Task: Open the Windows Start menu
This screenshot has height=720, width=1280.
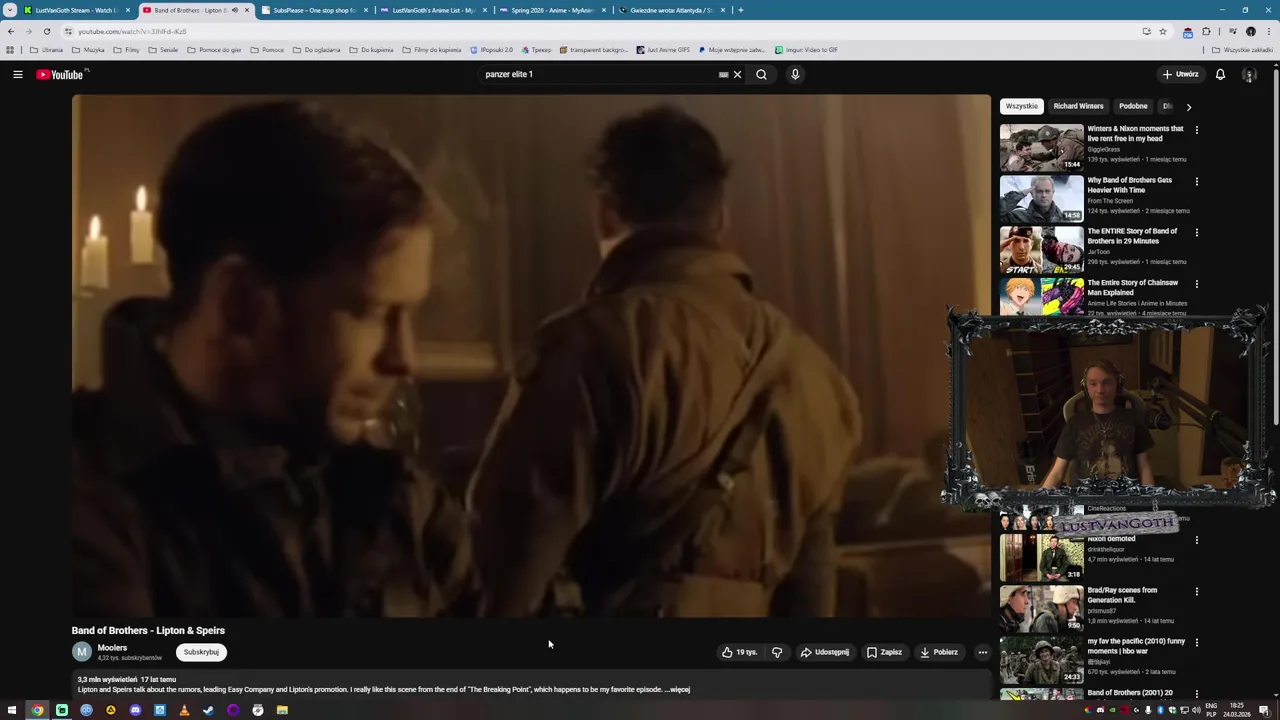Action: point(12,710)
